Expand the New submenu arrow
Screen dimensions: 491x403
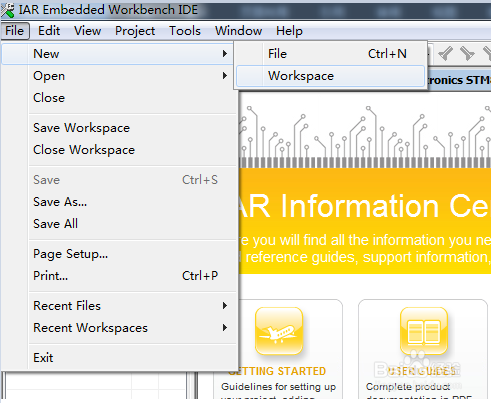point(225,54)
